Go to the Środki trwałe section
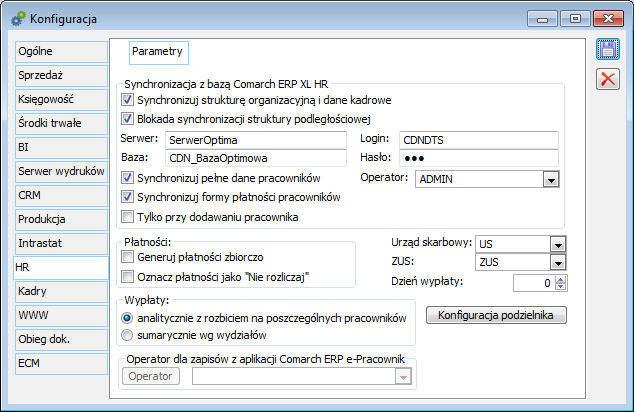 (61, 123)
